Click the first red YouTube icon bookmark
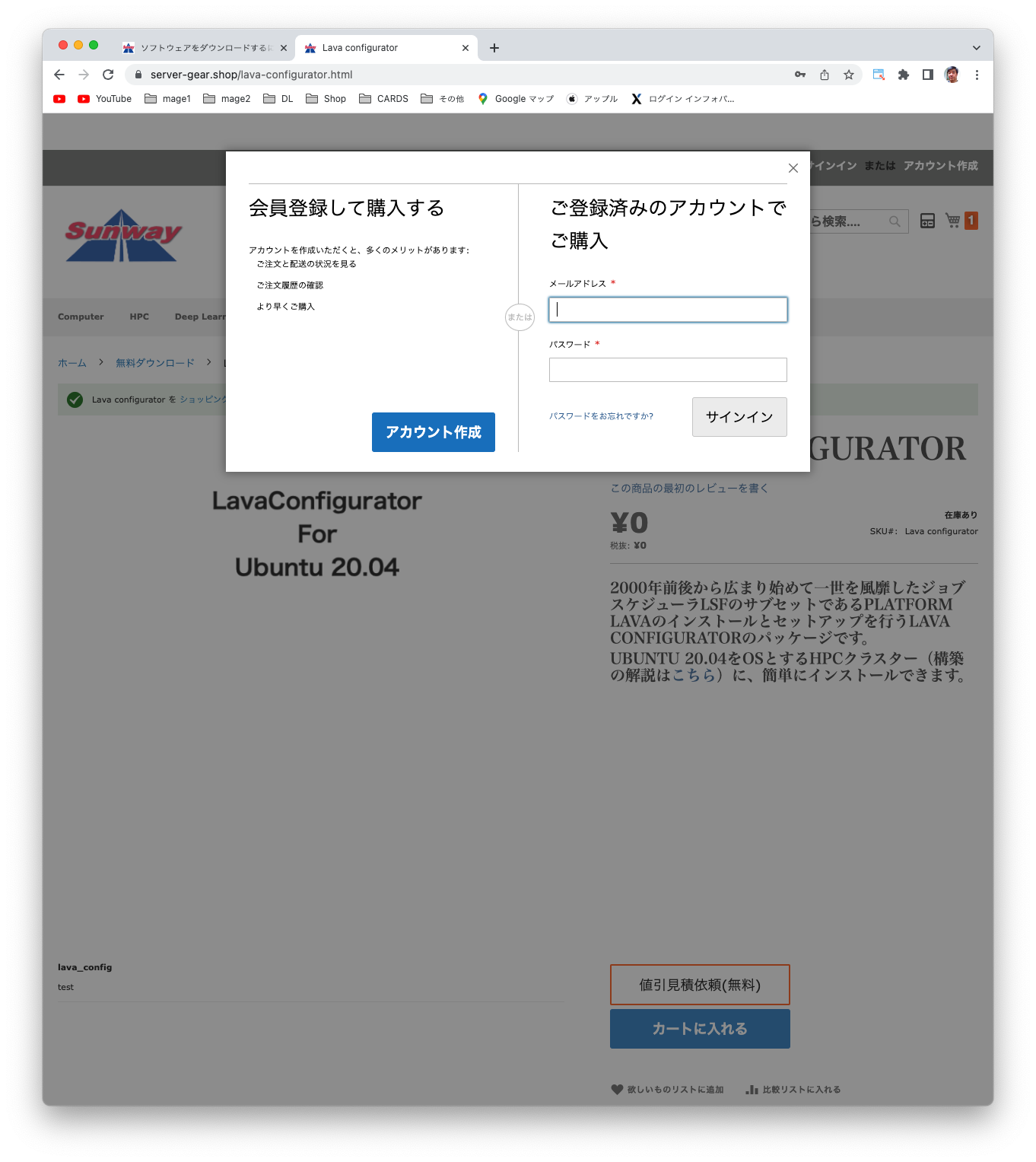The height and width of the screenshot is (1162, 1036). pyautogui.click(x=59, y=99)
